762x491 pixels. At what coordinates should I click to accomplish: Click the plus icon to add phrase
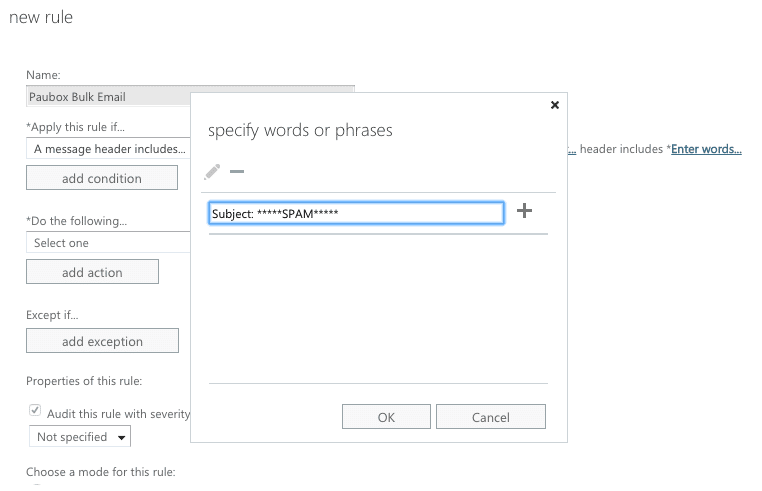(524, 211)
